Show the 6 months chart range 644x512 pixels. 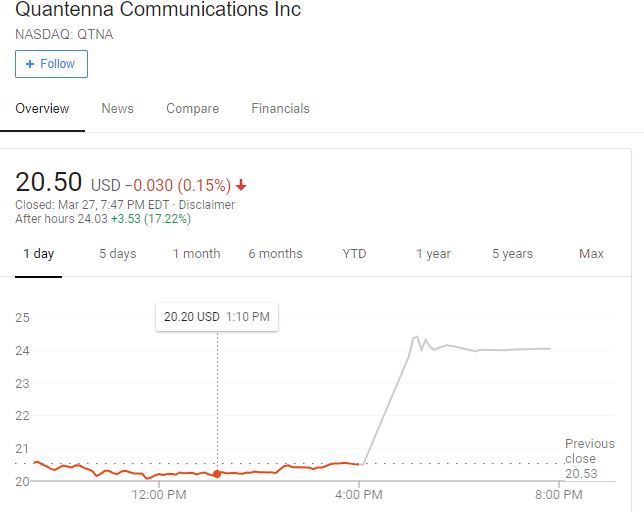pyautogui.click(x=276, y=254)
